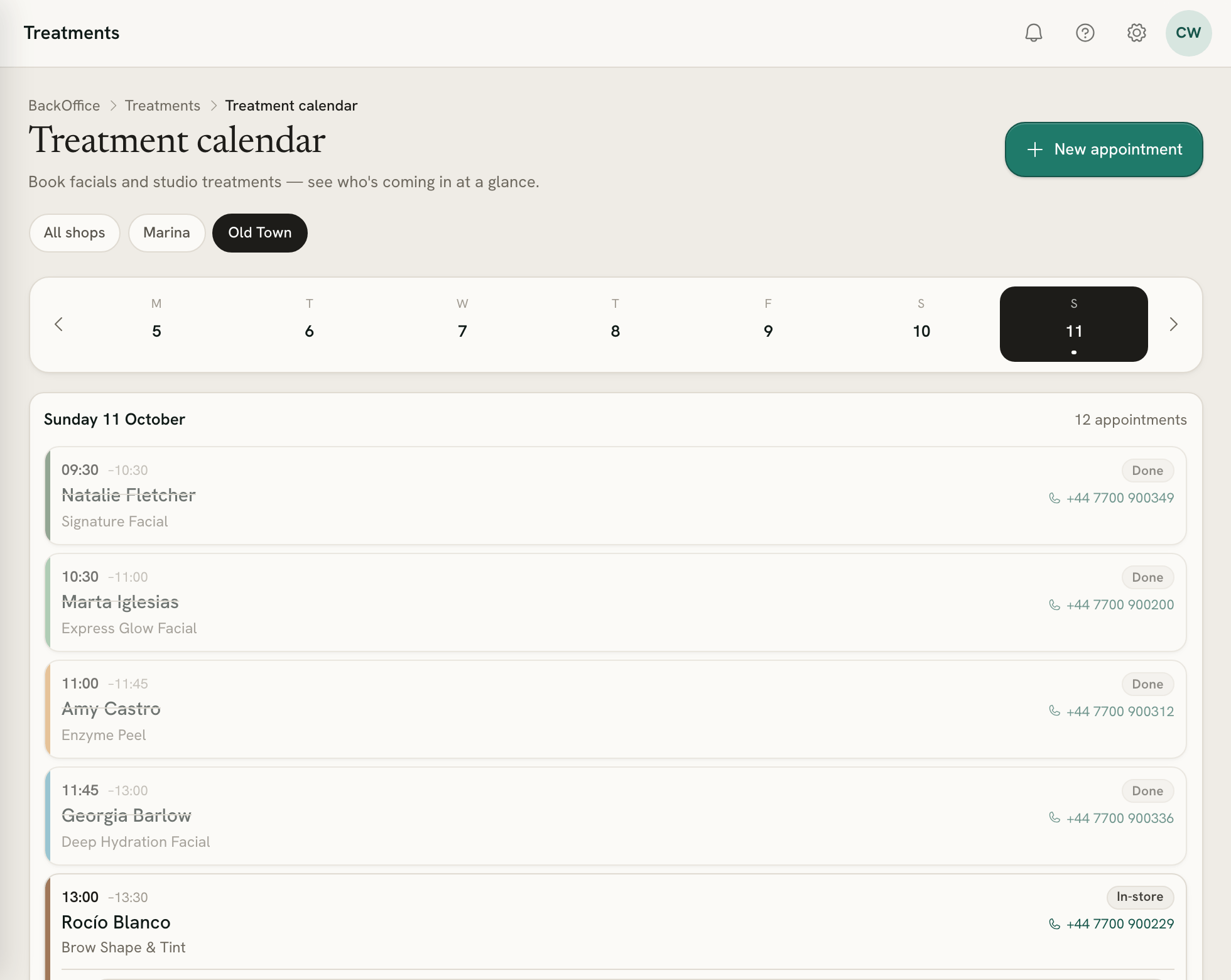Click Done badge on 10:30 appointment
This screenshot has width=1231, height=980.
tap(1147, 577)
